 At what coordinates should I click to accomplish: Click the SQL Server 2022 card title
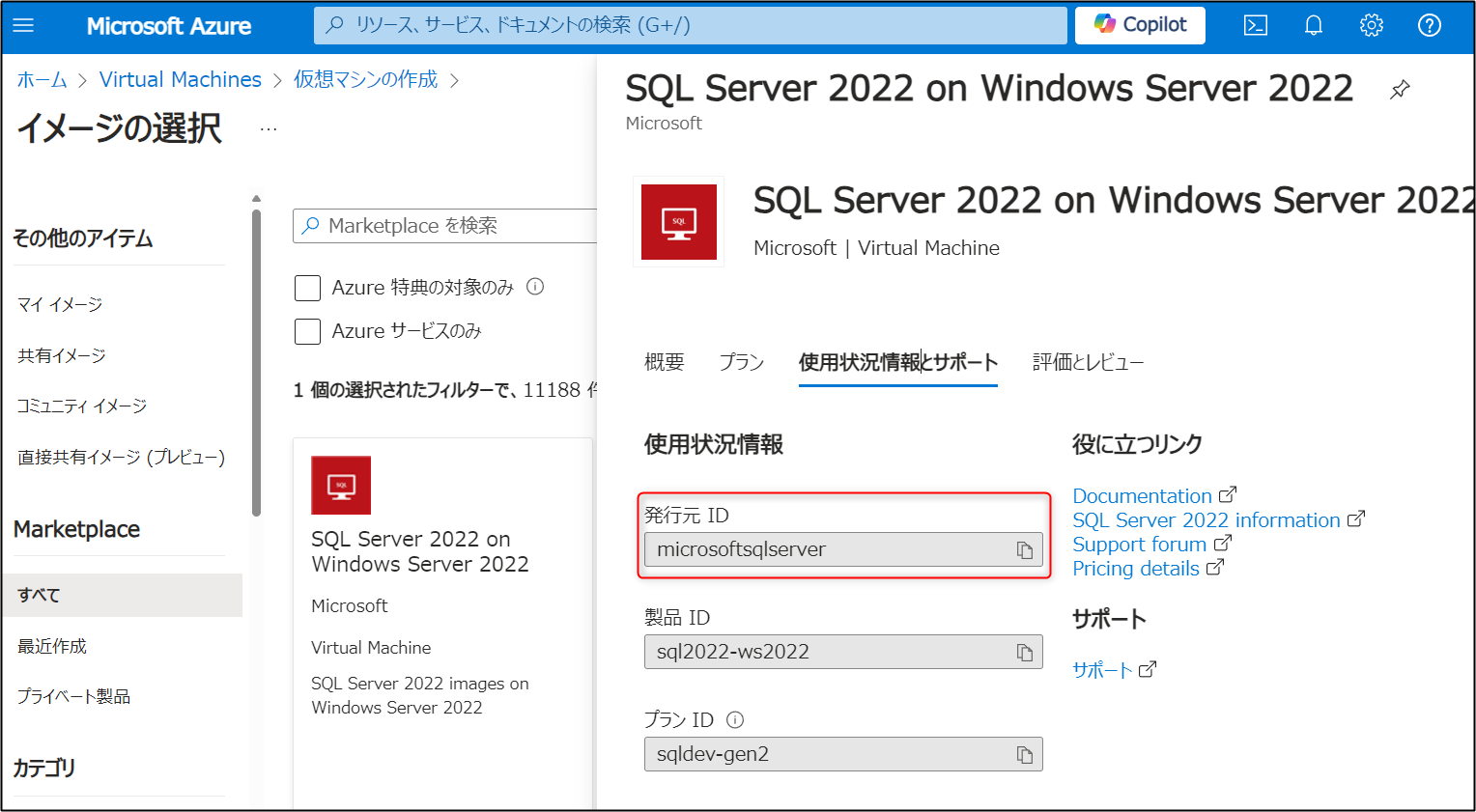(x=419, y=551)
